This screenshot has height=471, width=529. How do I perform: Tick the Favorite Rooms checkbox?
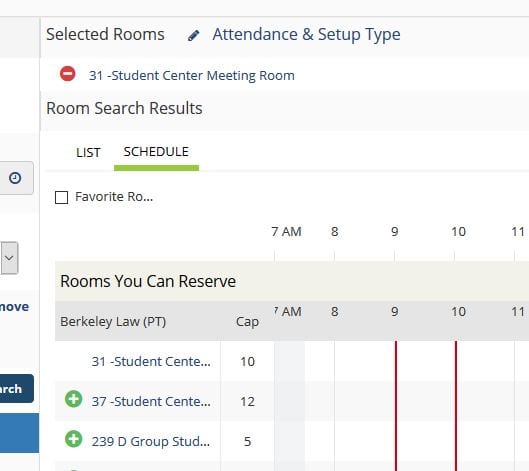(61, 197)
